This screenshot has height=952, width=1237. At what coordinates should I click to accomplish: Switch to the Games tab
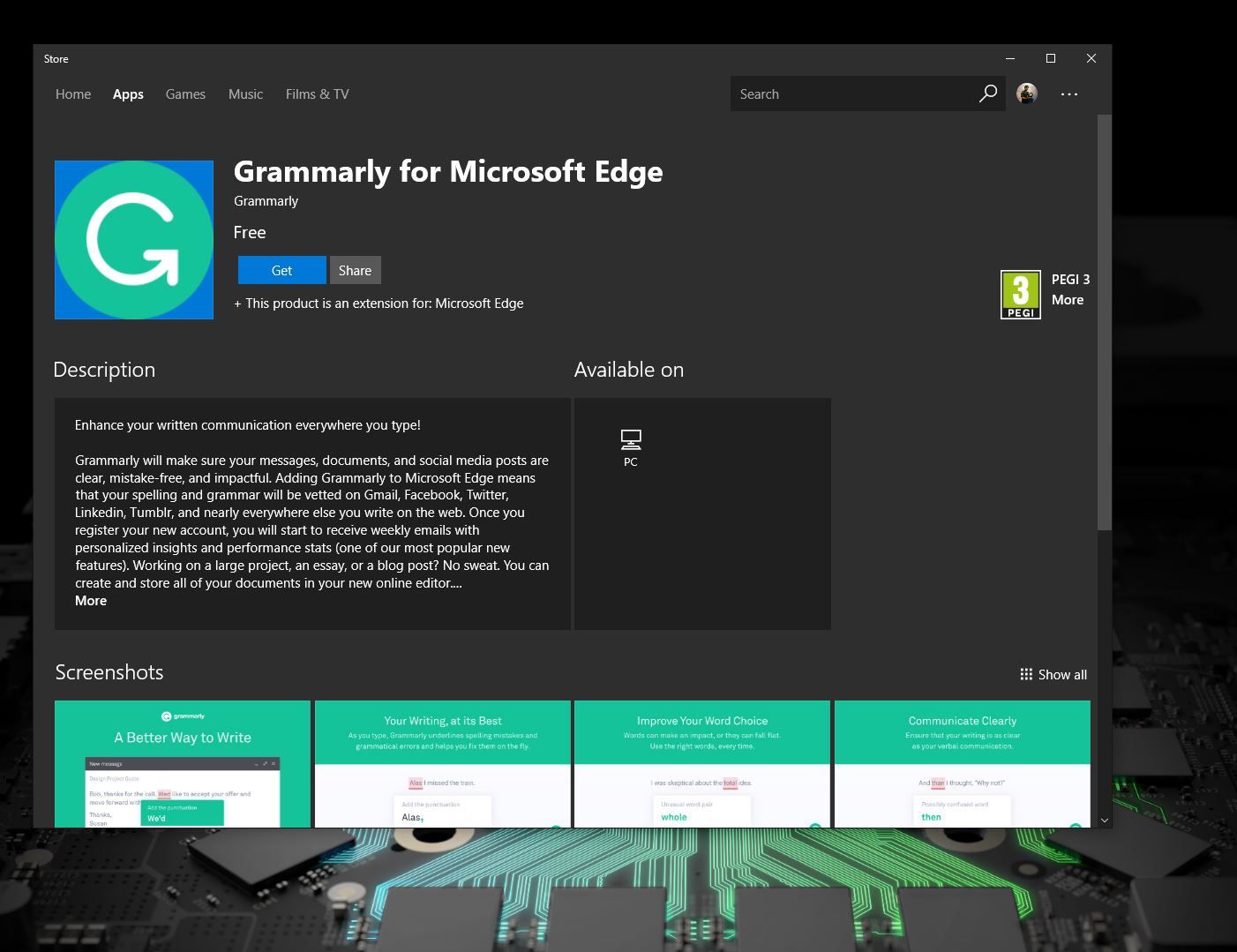pos(184,94)
